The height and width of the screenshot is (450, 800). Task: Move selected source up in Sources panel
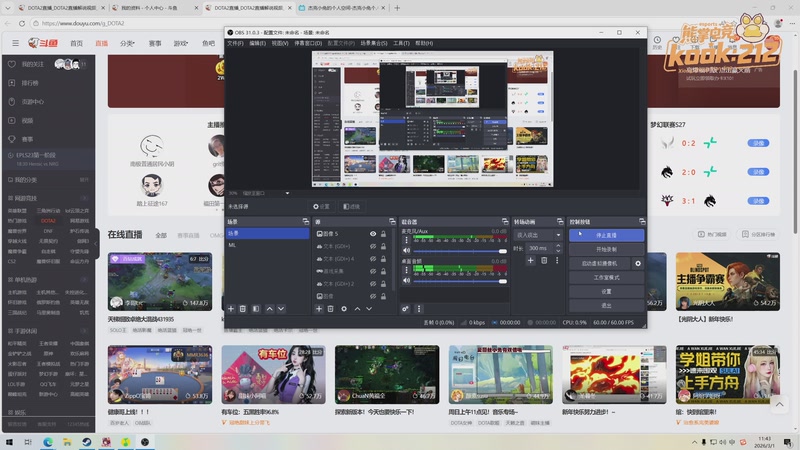pyautogui.click(x=357, y=309)
